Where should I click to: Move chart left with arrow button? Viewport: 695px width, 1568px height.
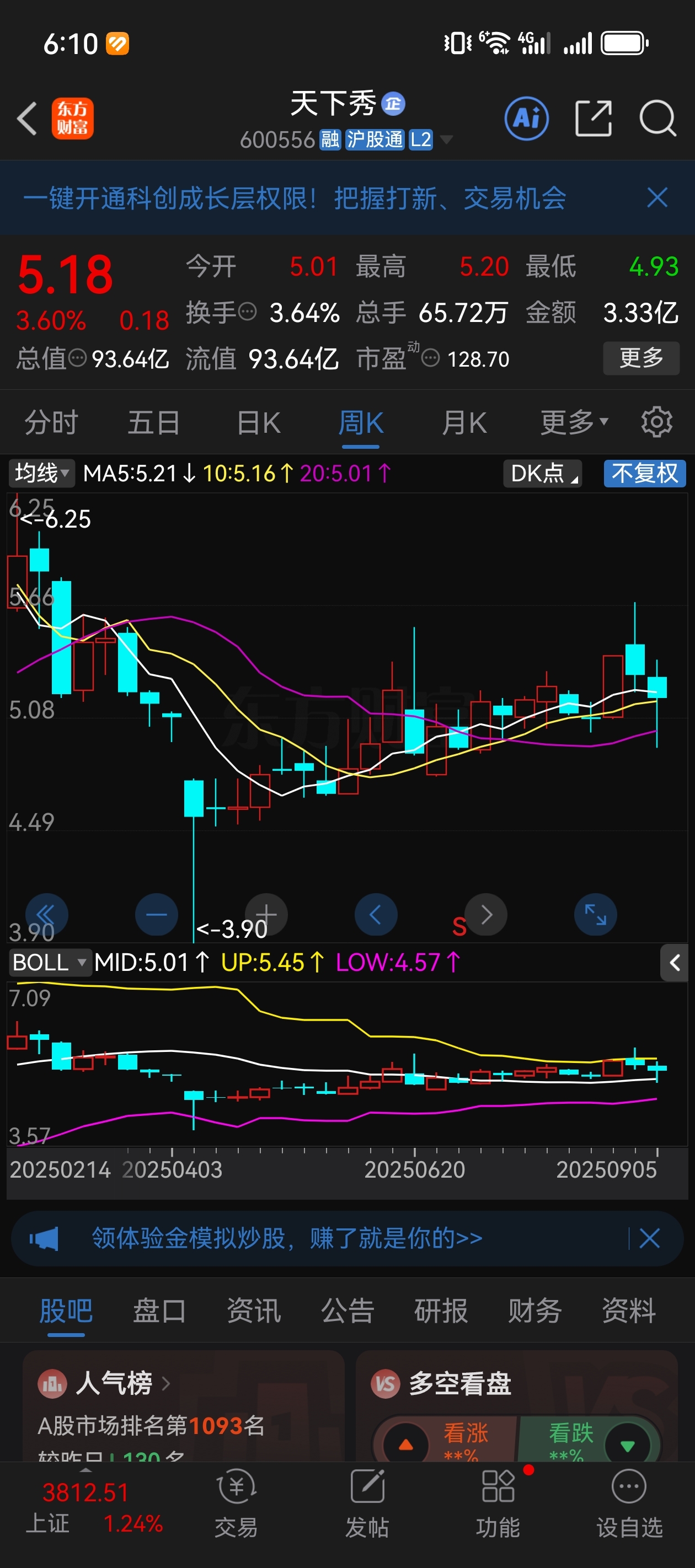376,914
